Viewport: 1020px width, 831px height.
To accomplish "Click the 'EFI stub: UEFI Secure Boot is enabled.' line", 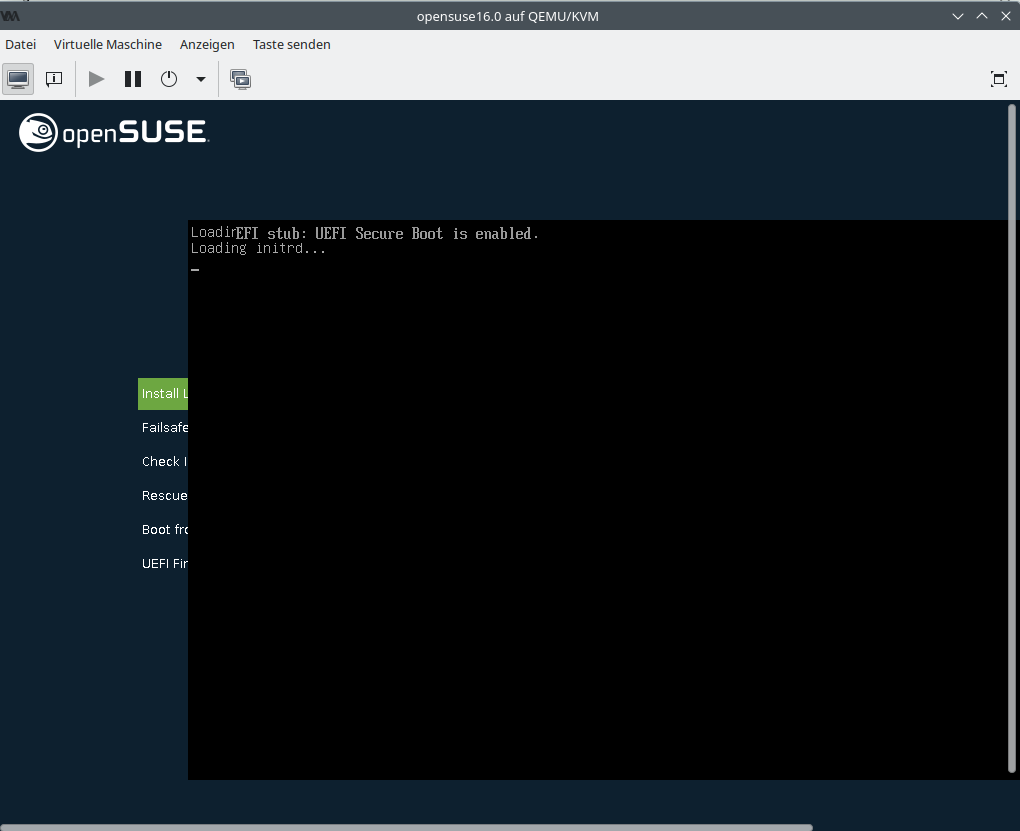I will coord(387,234).
